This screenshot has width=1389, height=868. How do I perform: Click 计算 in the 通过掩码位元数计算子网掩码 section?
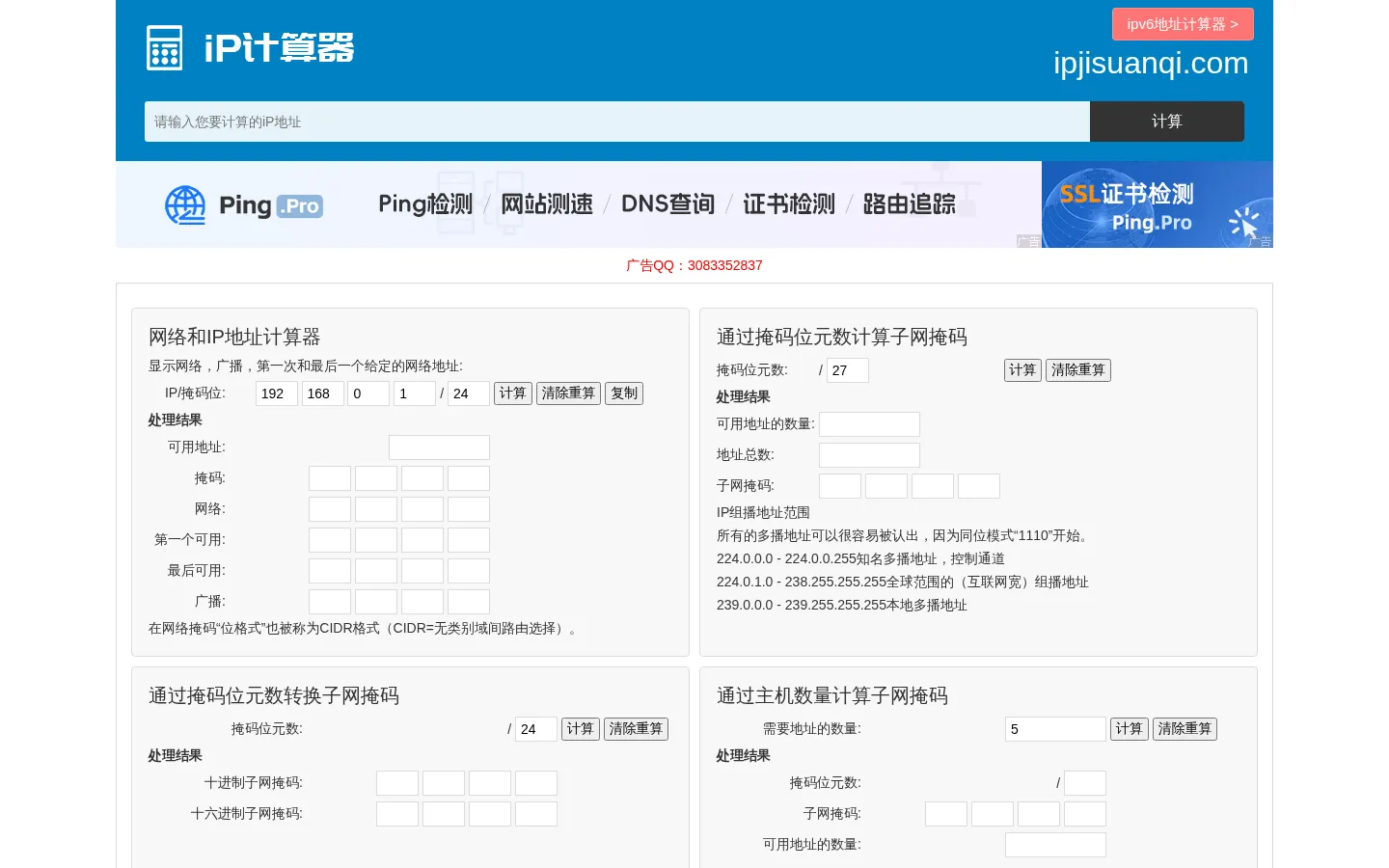coord(1022,370)
